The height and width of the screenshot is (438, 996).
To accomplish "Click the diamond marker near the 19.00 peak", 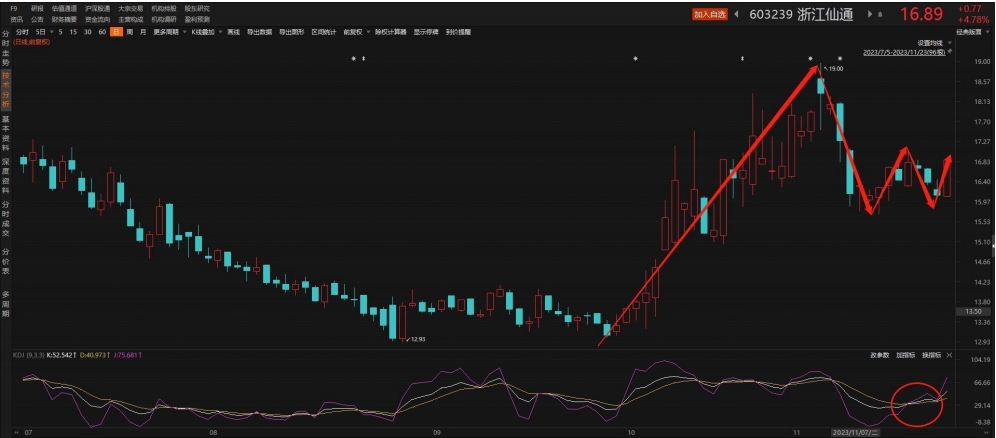I will coord(811,58).
